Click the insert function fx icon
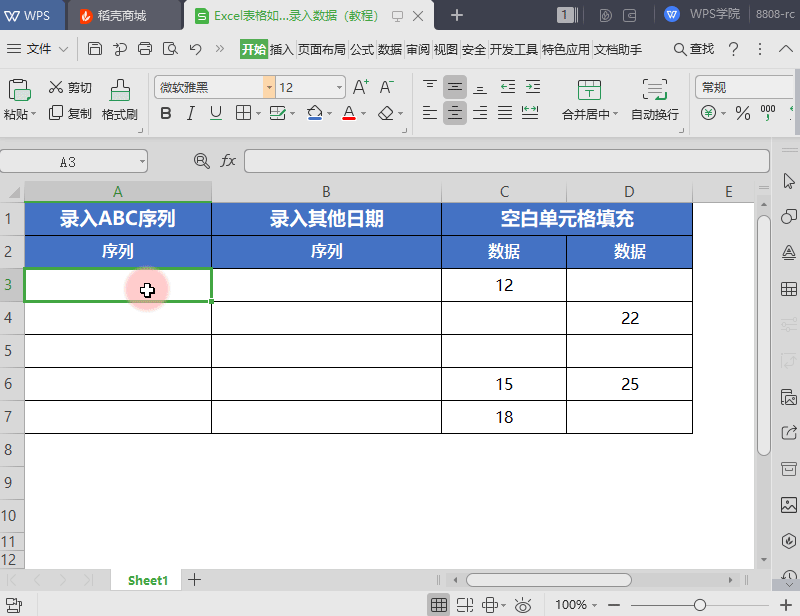The width and height of the screenshot is (800, 616). (228, 161)
